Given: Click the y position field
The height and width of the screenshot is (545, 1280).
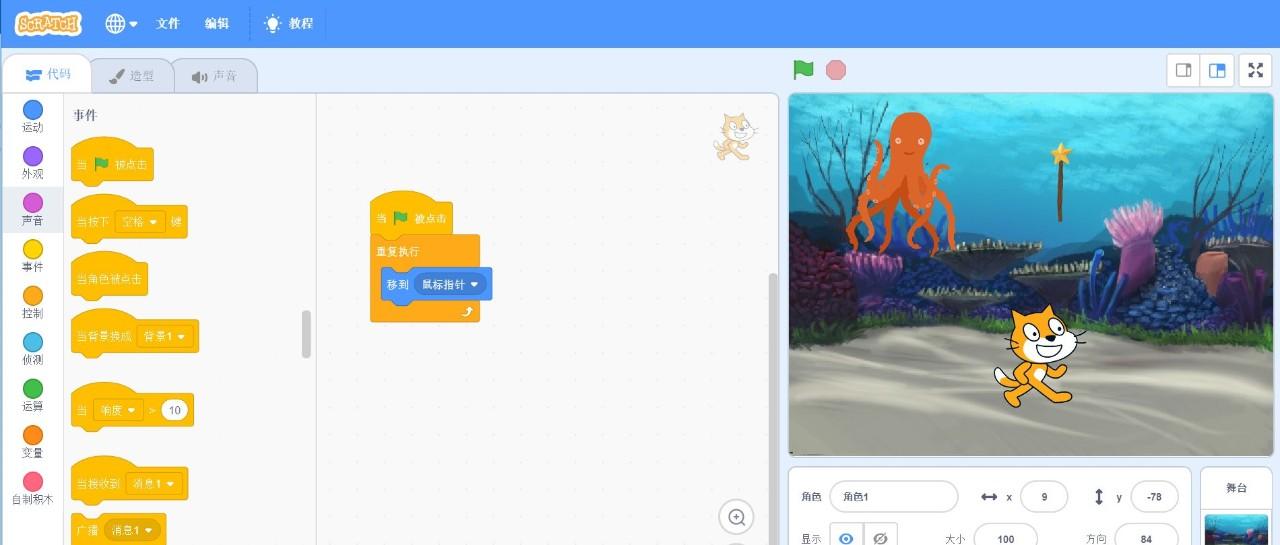Looking at the screenshot, I should [x=1154, y=497].
